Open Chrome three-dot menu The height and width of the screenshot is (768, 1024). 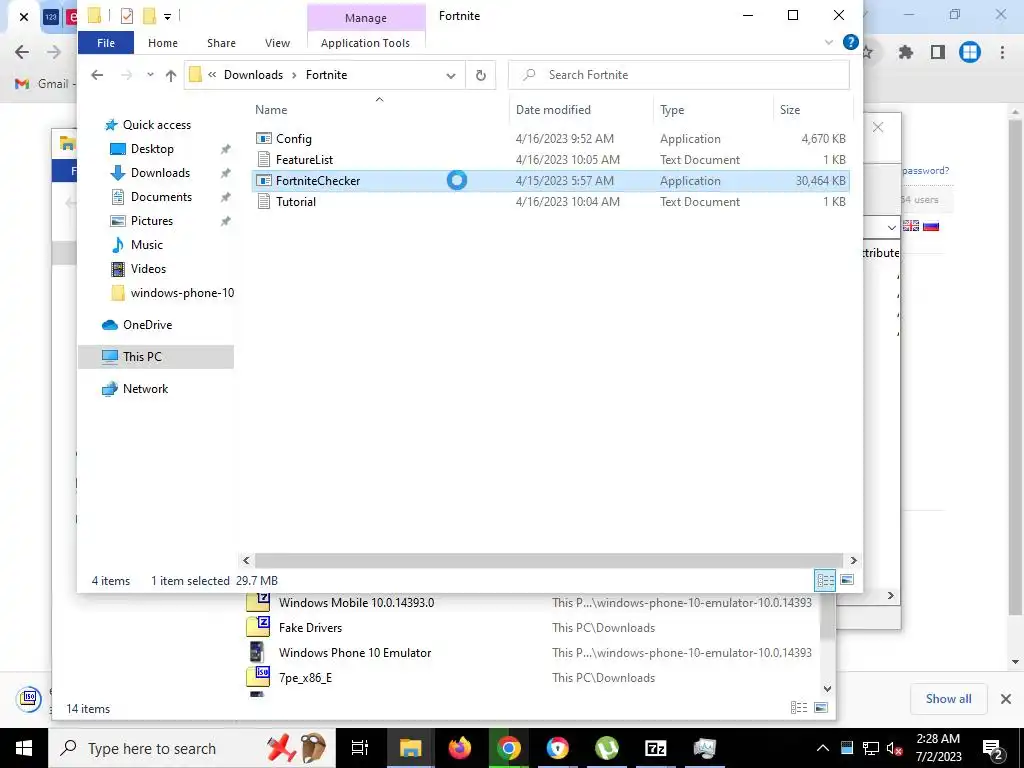pos(1002,52)
